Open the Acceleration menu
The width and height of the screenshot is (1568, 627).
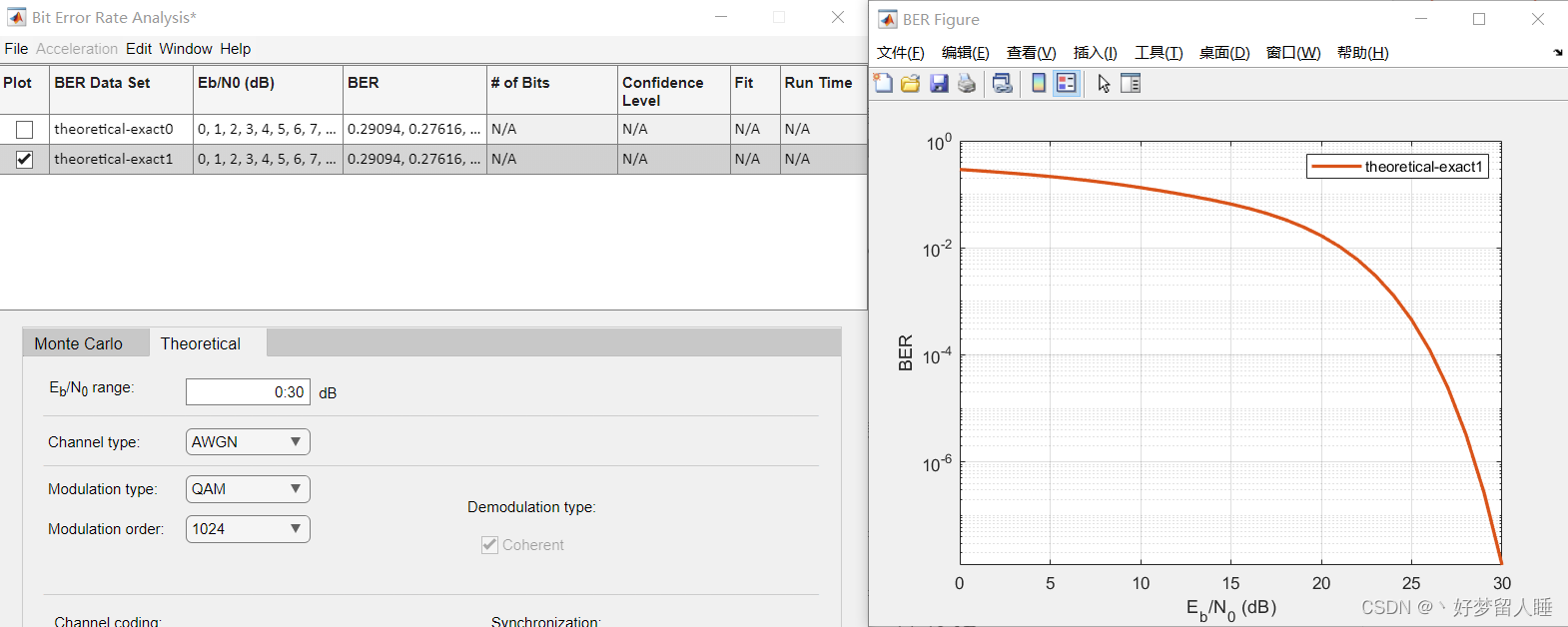pos(77,48)
